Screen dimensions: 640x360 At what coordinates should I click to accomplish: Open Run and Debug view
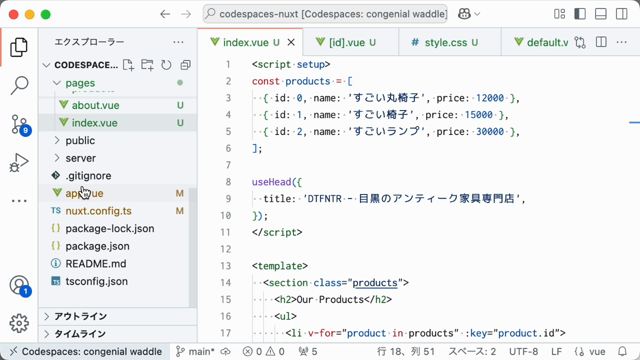coord(19,162)
